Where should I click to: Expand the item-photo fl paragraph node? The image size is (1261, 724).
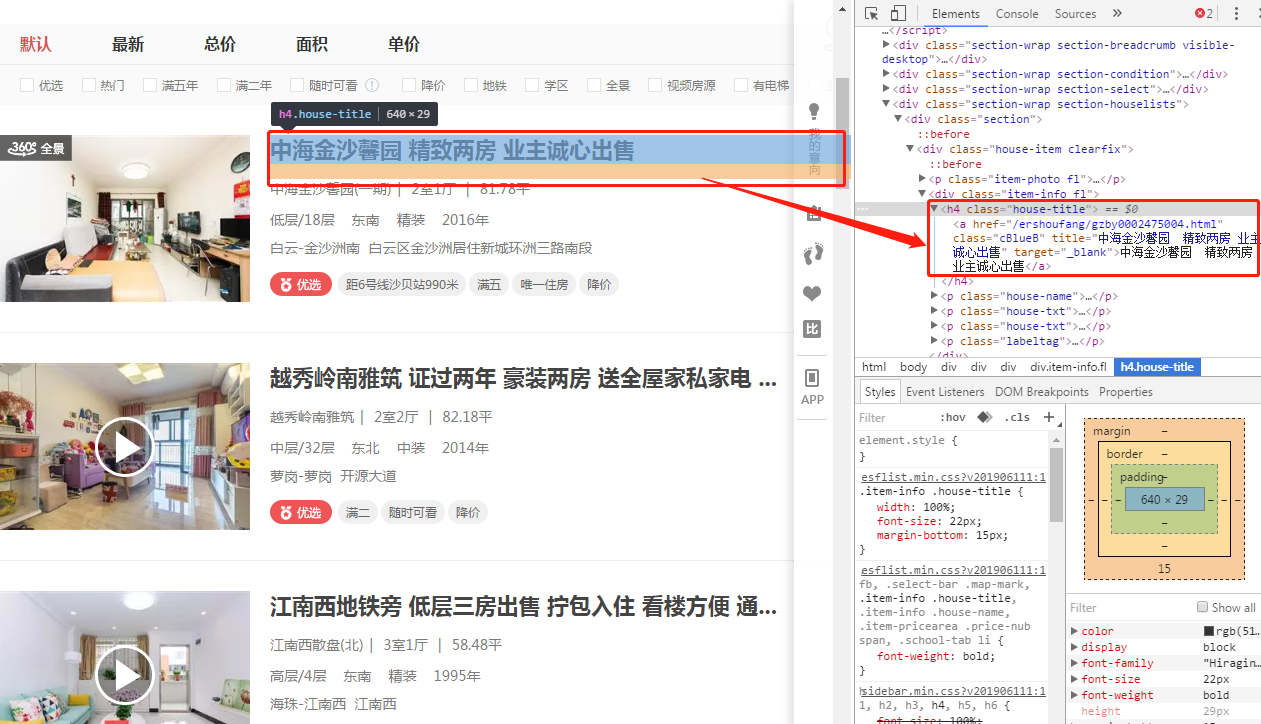(x=922, y=179)
